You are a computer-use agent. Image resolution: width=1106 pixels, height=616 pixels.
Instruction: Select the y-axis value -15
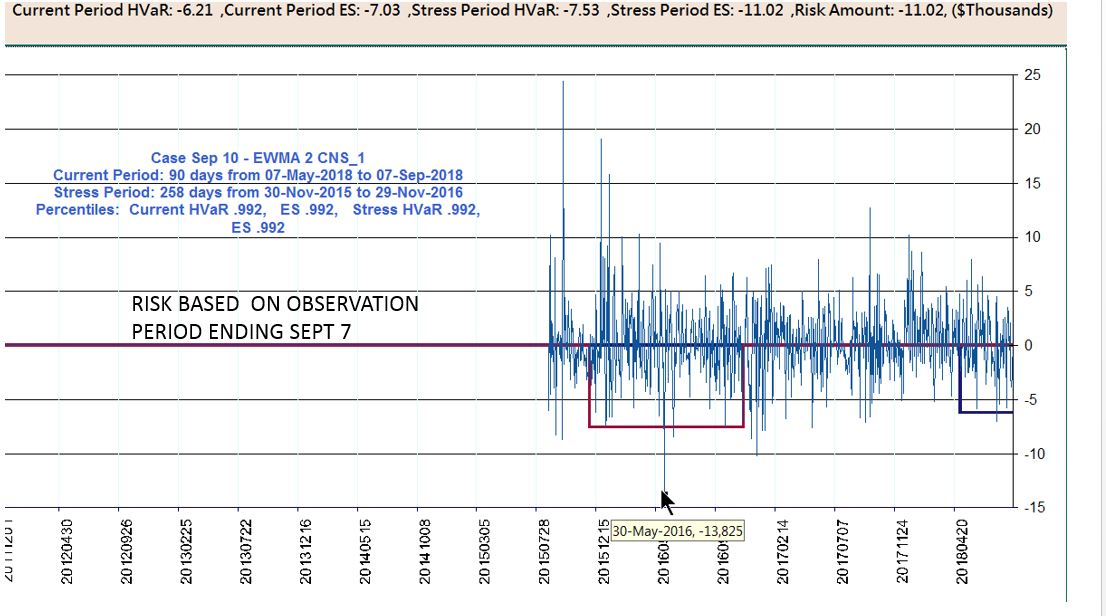tap(1034, 507)
